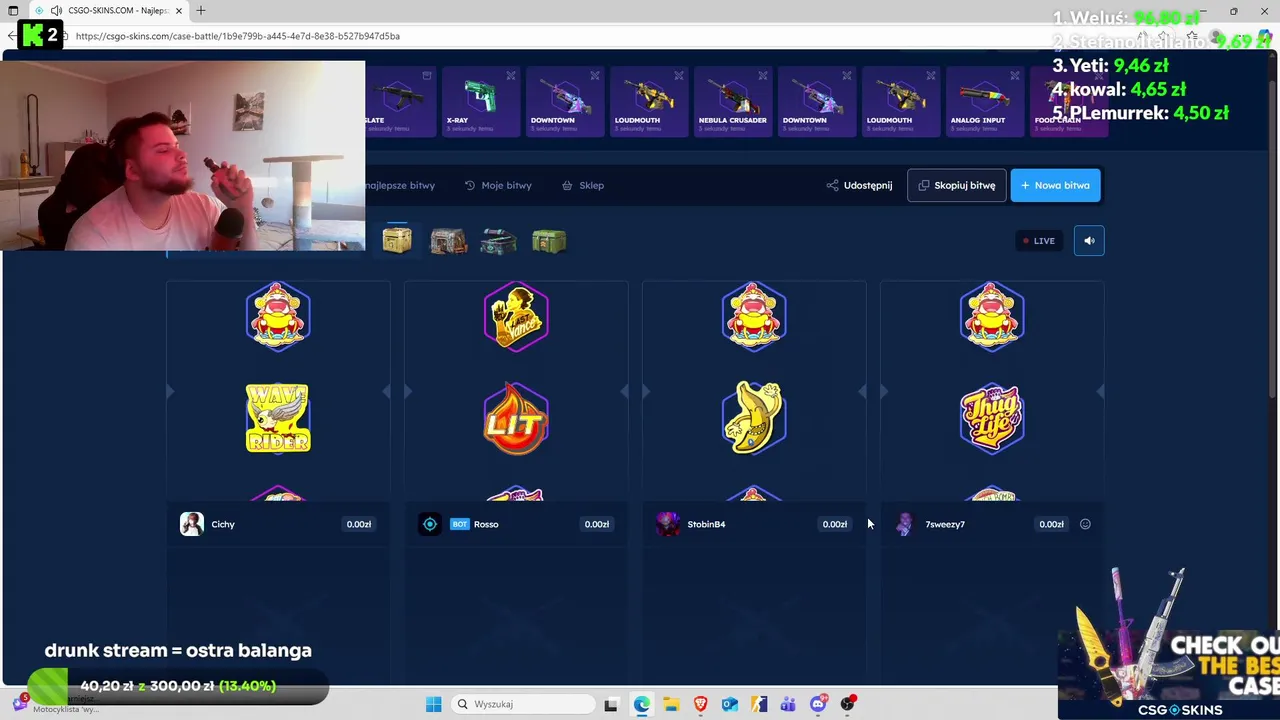Launch Brave browser from the taskbar
The image size is (1280, 720).
point(700,704)
